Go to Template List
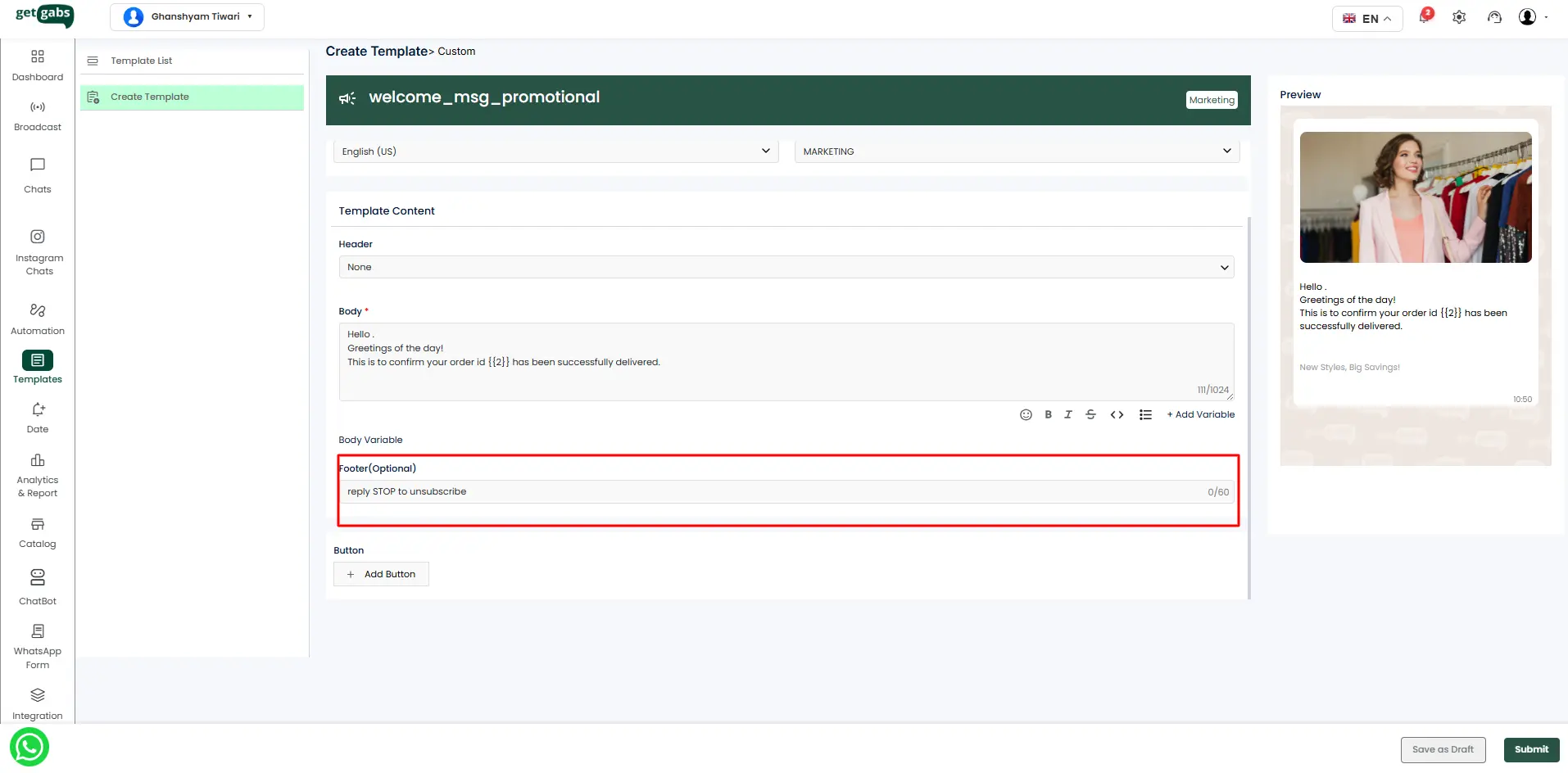Image resolution: width=1568 pixels, height=773 pixels. tap(142, 61)
